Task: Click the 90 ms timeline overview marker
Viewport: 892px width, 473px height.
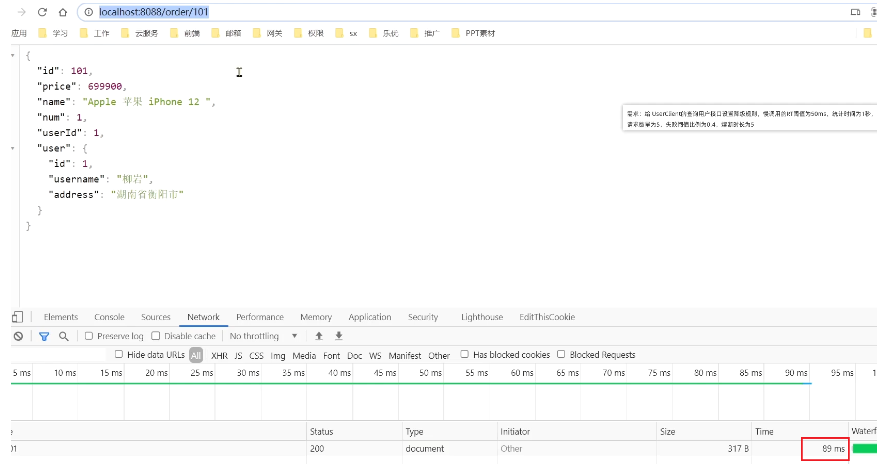Action: pyautogui.click(x=796, y=373)
